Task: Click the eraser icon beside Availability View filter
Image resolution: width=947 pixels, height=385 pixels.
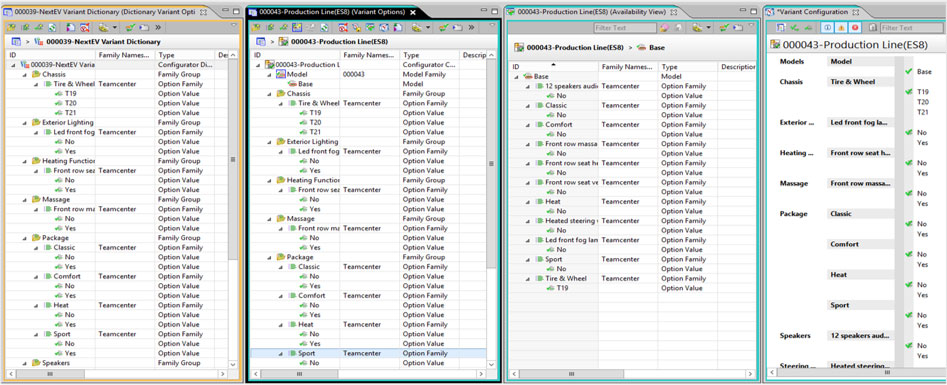Action: pos(664,28)
